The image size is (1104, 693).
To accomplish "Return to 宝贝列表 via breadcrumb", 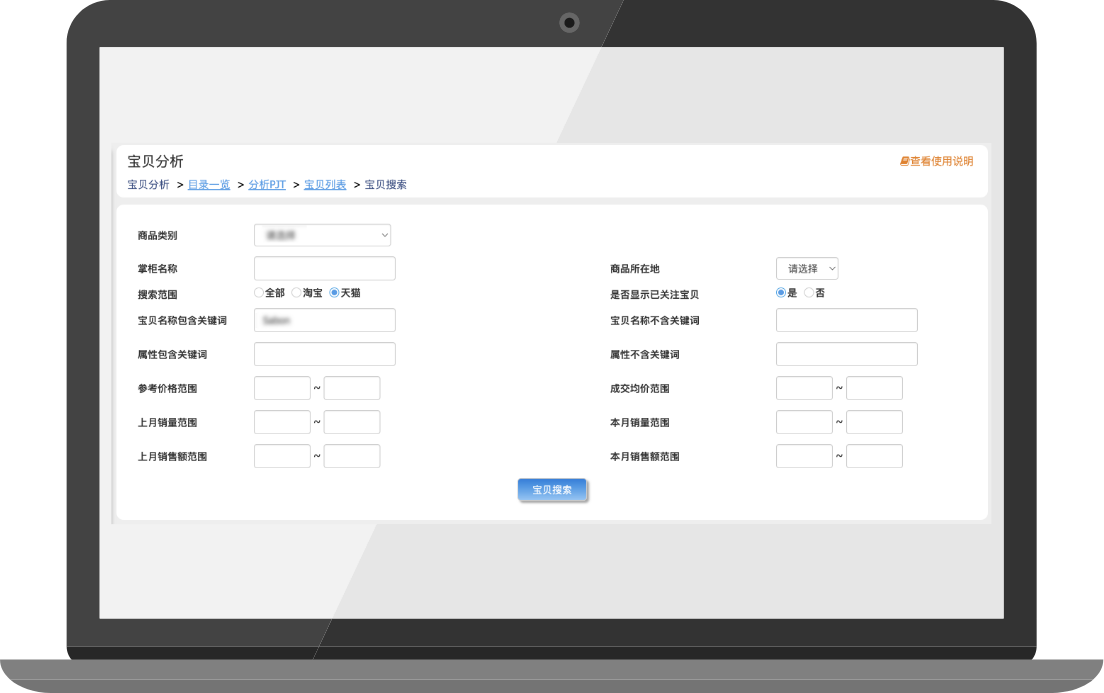I will tap(325, 185).
